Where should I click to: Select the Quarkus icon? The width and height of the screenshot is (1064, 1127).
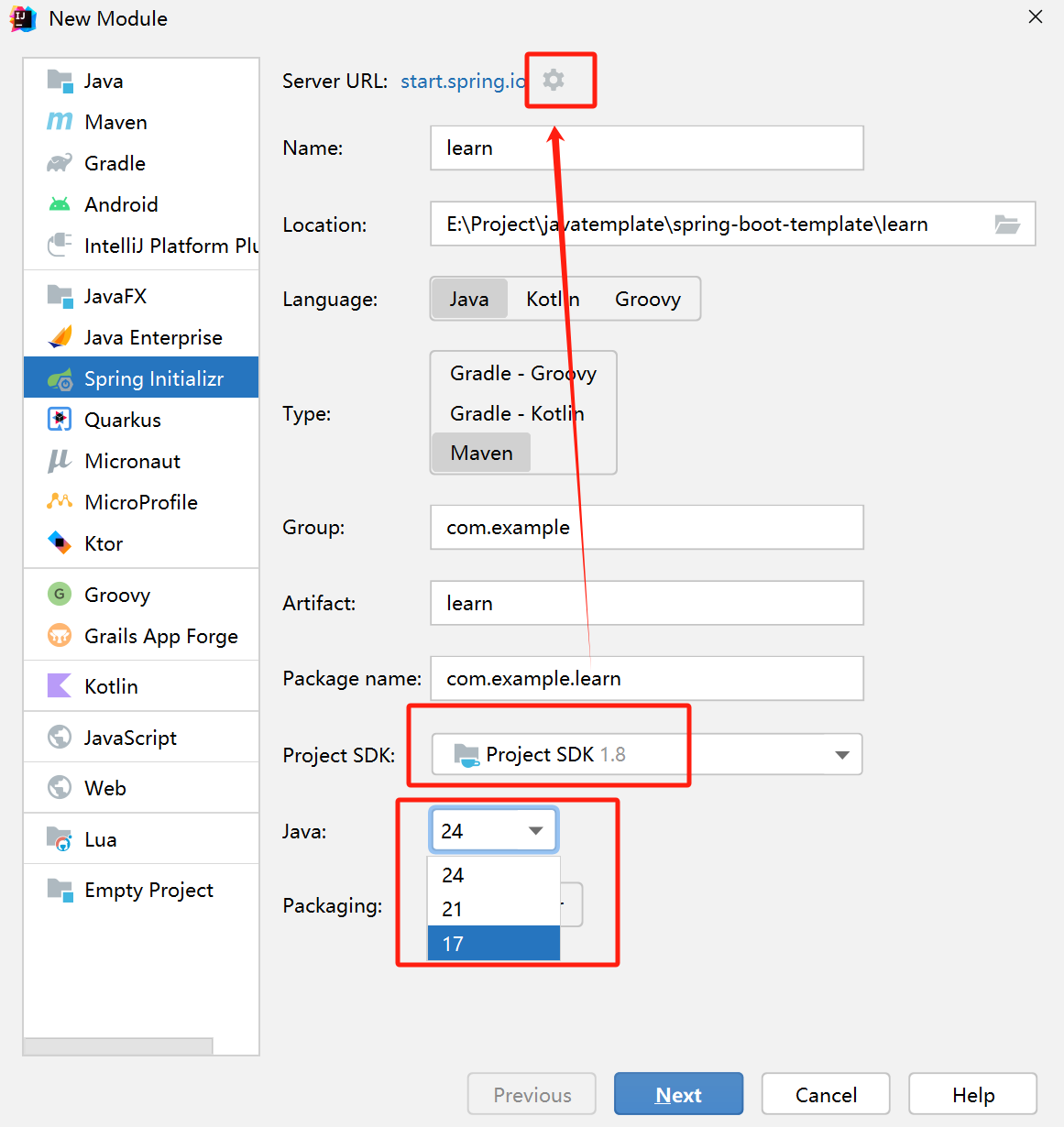pos(60,420)
